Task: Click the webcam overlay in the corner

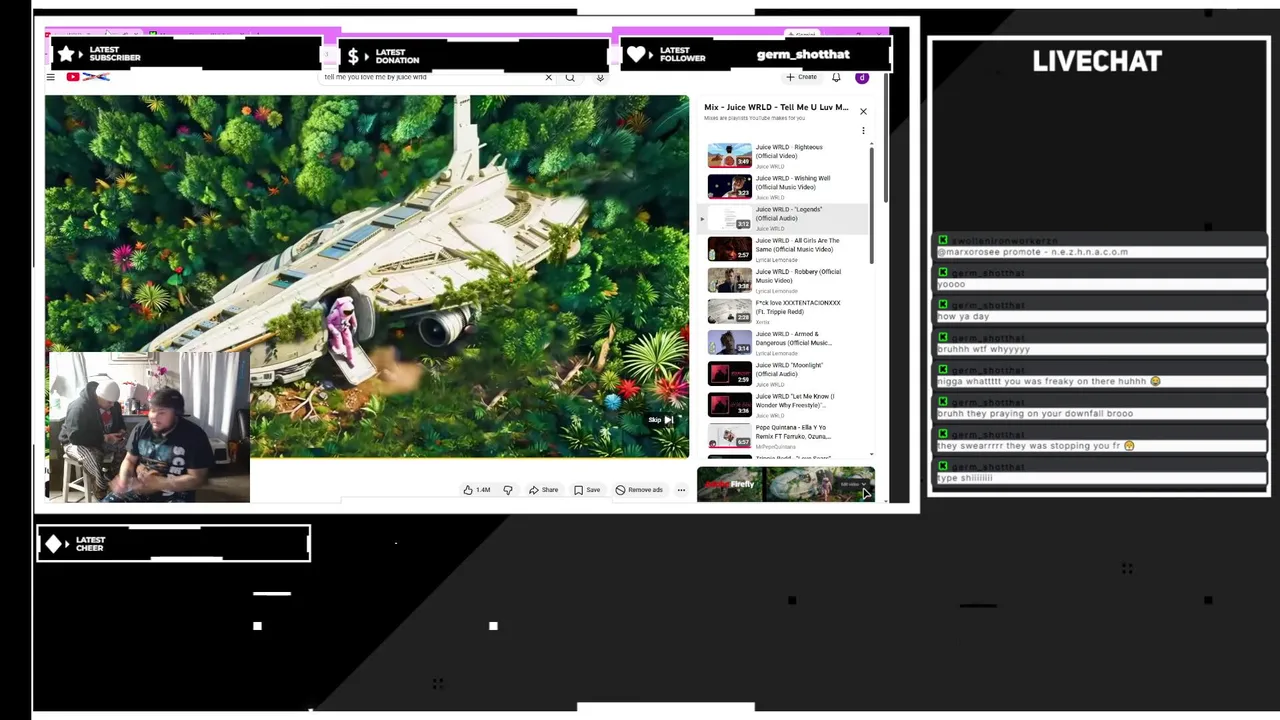Action: pyautogui.click(x=148, y=427)
